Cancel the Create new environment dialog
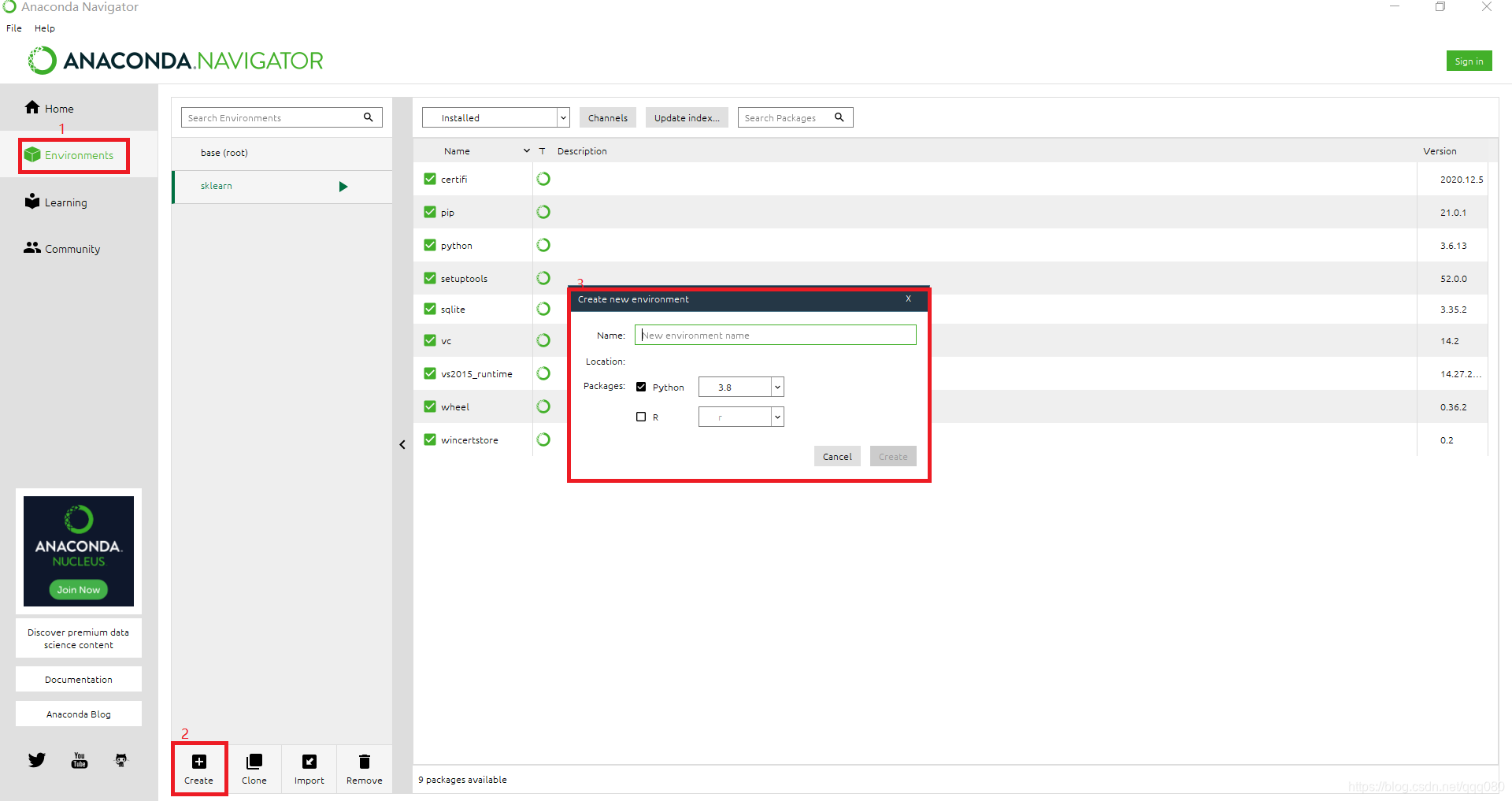Viewport: 1512px width, 801px height. pyautogui.click(x=837, y=456)
